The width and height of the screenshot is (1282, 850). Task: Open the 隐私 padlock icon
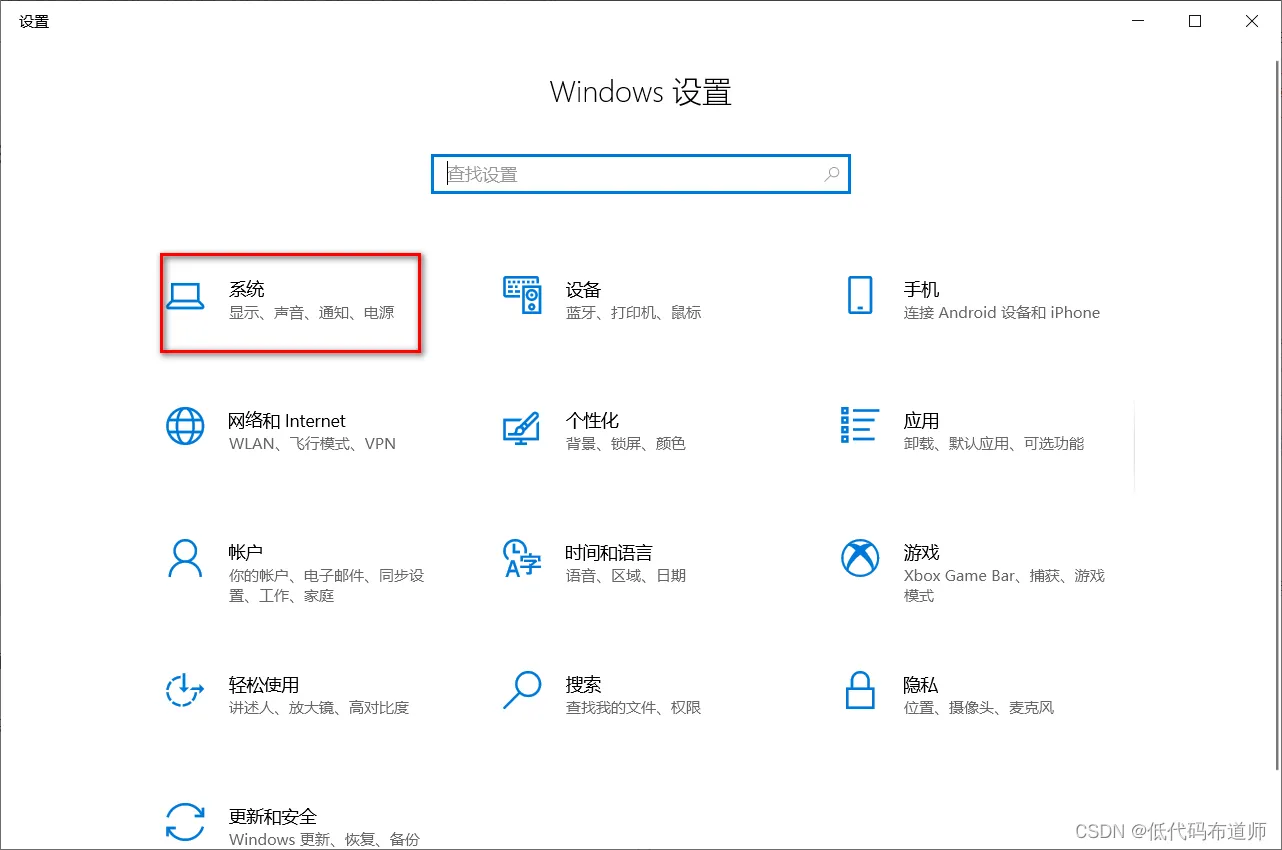coord(860,690)
